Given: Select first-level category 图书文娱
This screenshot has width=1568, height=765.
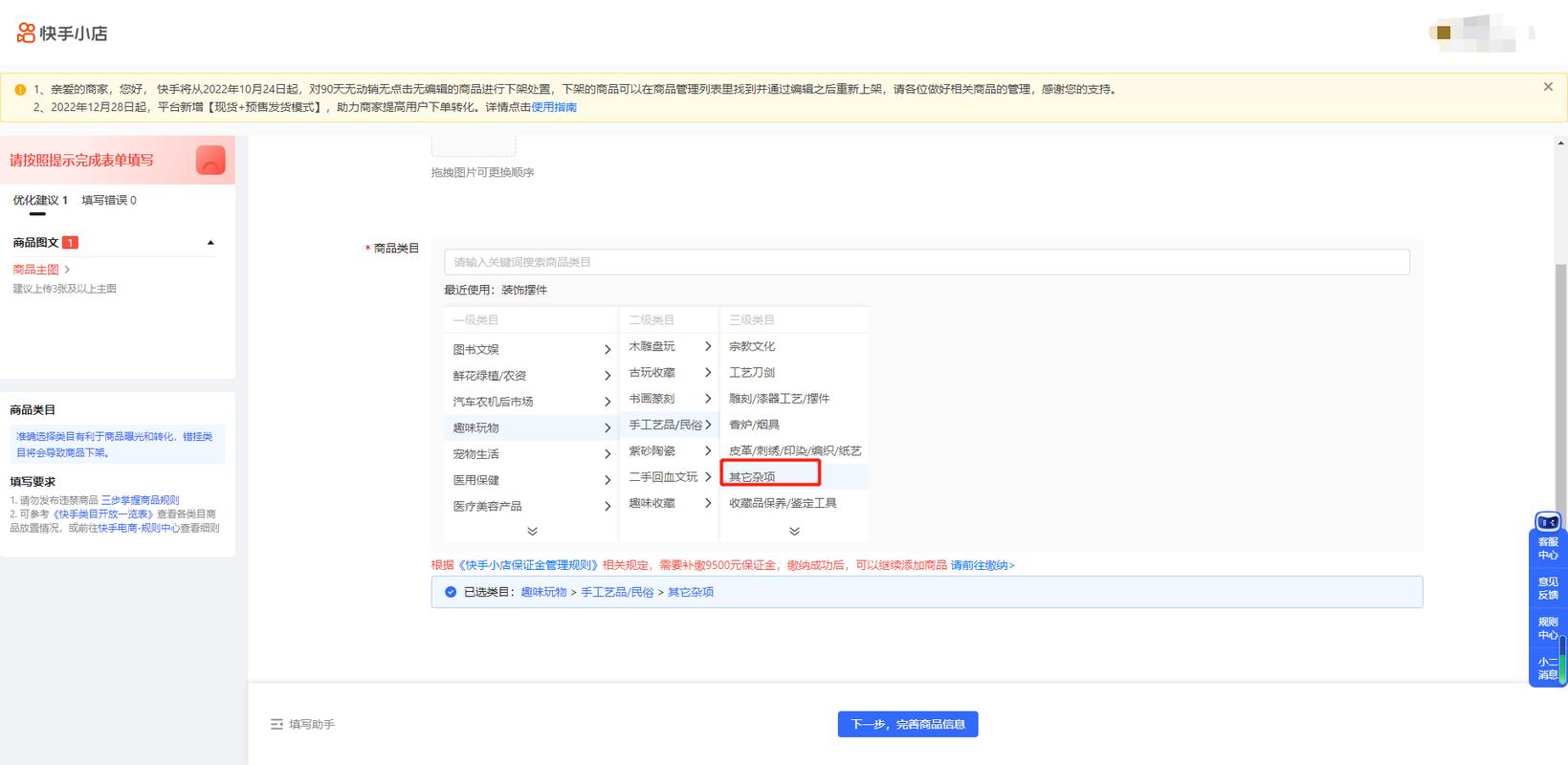Looking at the screenshot, I should [x=476, y=350].
